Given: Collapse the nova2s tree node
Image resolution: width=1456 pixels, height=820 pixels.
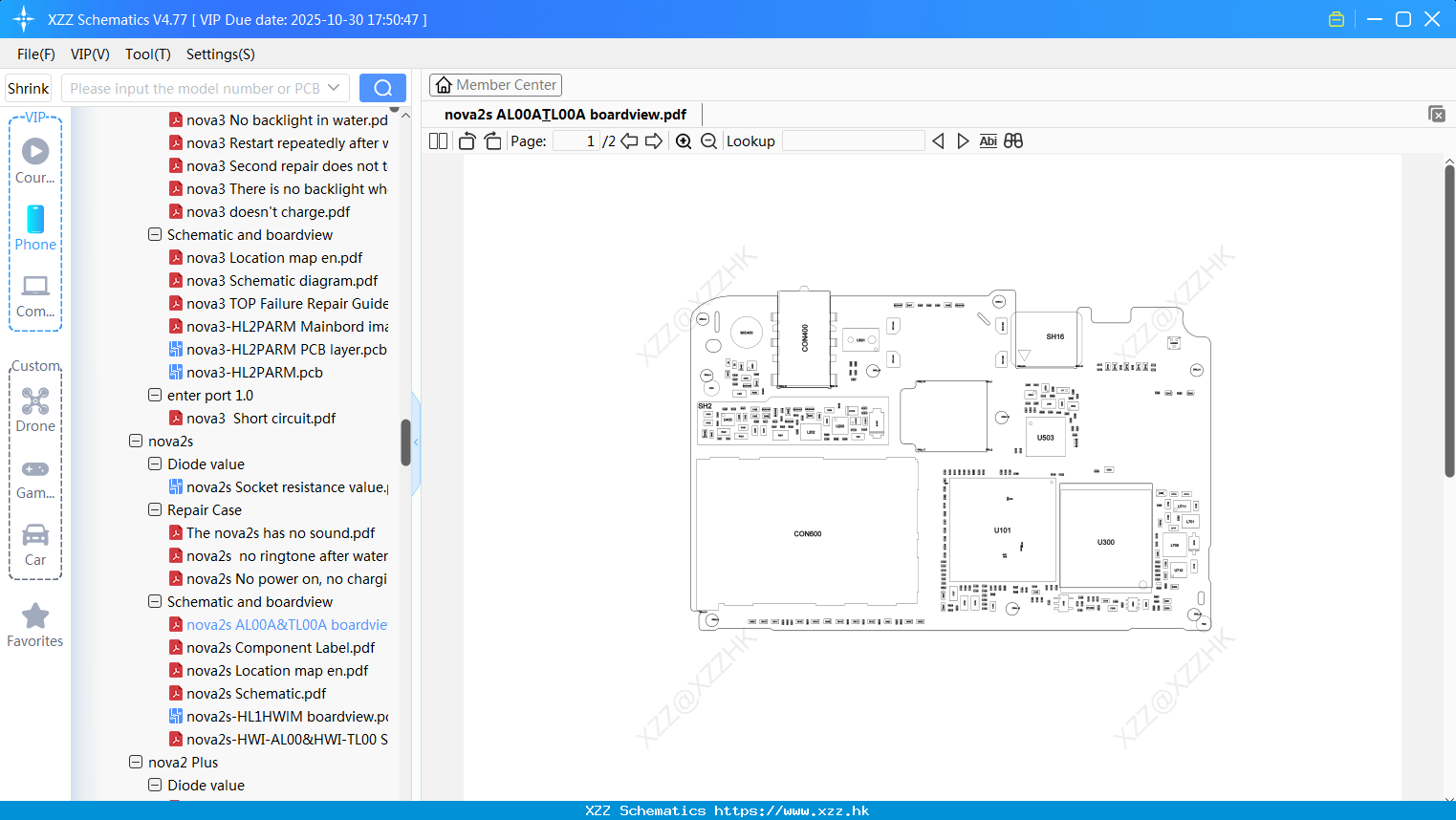Looking at the screenshot, I should (136, 441).
